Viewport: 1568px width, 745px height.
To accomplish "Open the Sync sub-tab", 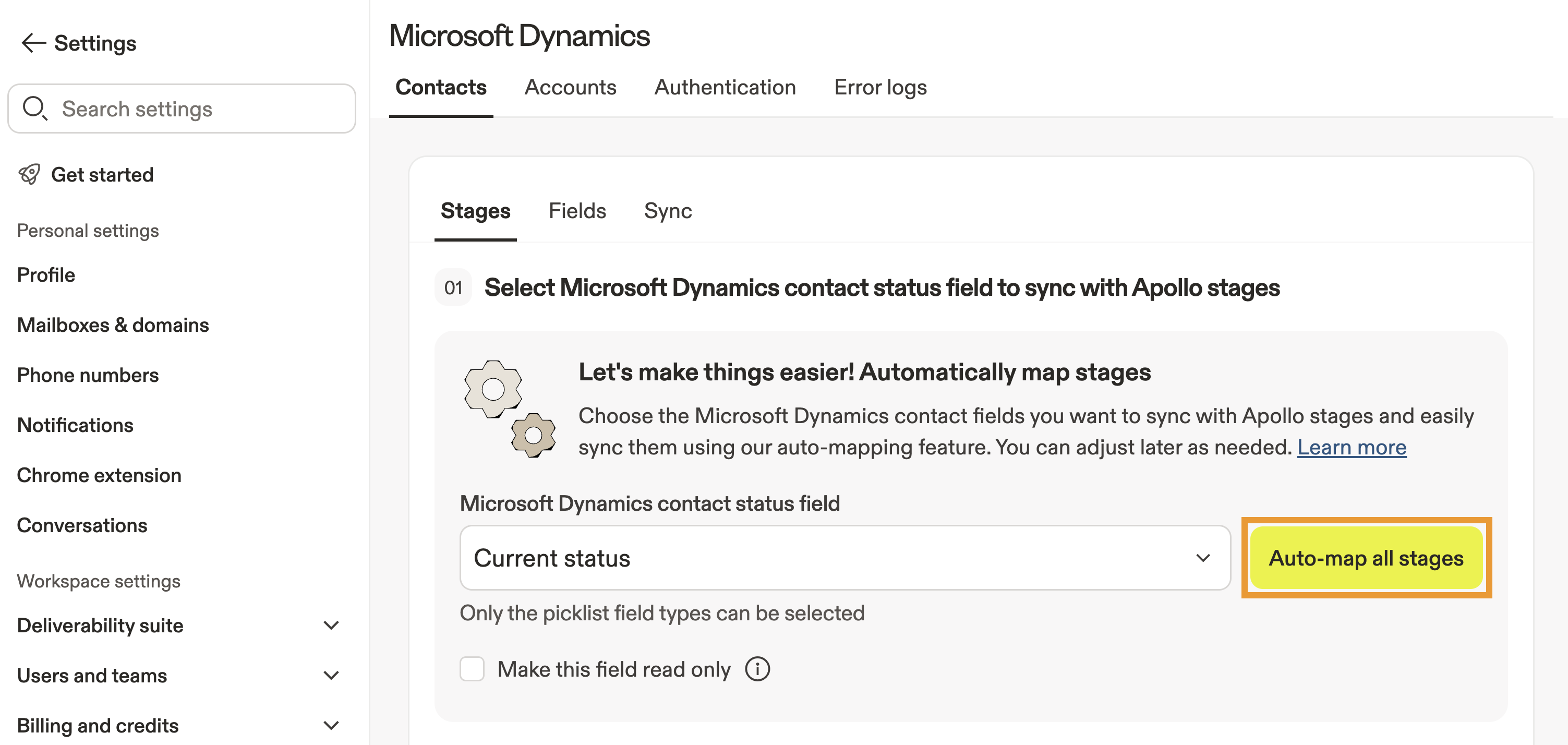I will click(667, 211).
